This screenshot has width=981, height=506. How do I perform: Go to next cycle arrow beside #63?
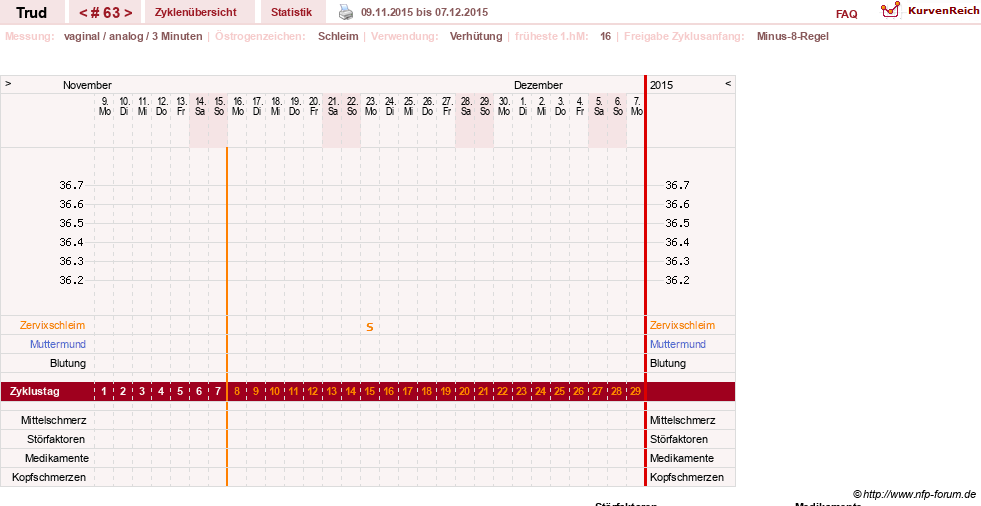click(128, 13)
